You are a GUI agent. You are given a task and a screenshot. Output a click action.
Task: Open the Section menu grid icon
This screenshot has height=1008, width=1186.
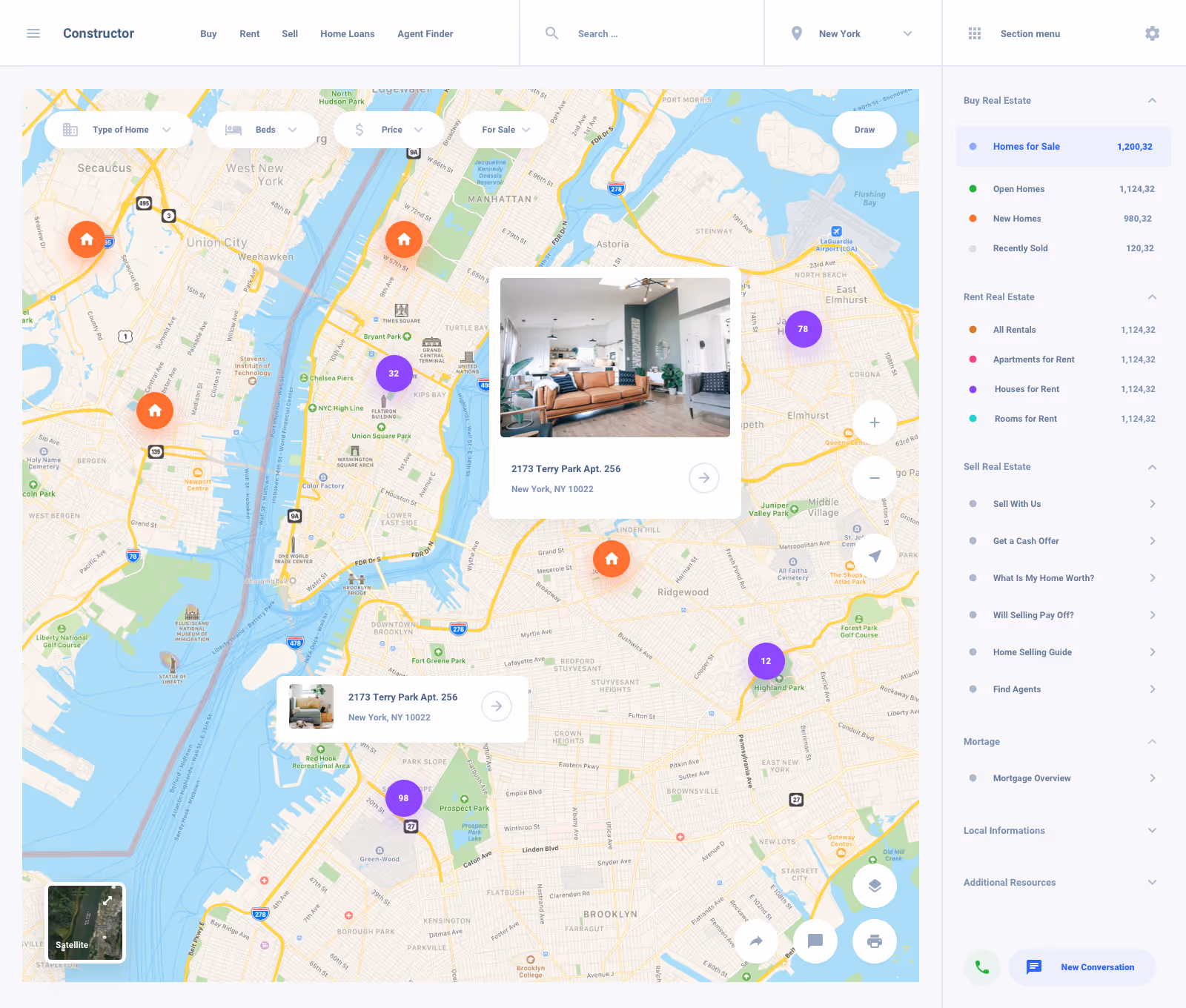[x=975, y=33]
